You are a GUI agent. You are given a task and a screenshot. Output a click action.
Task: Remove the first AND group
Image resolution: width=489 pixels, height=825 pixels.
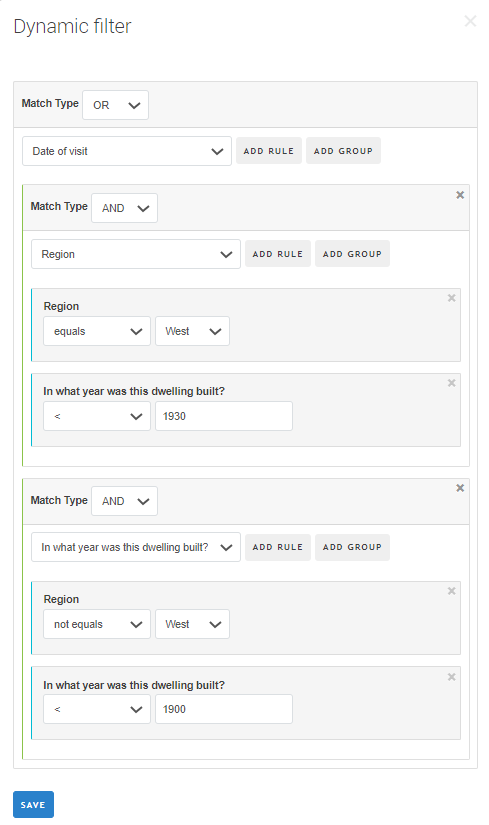(460, 195)
